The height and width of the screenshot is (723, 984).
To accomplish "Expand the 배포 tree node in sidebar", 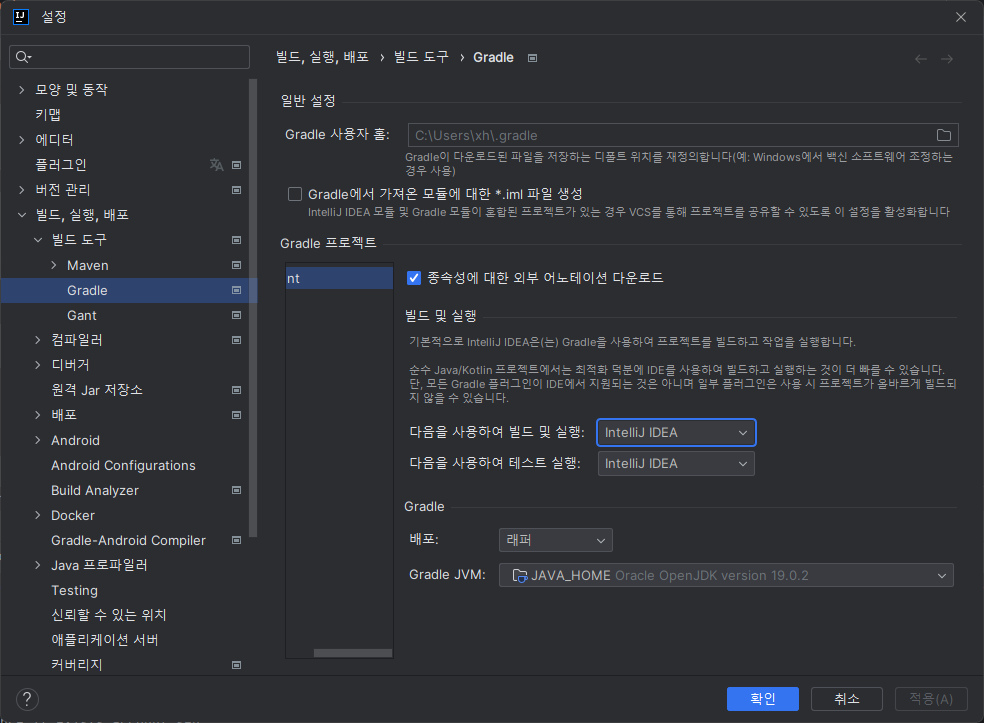I will 38,415.
